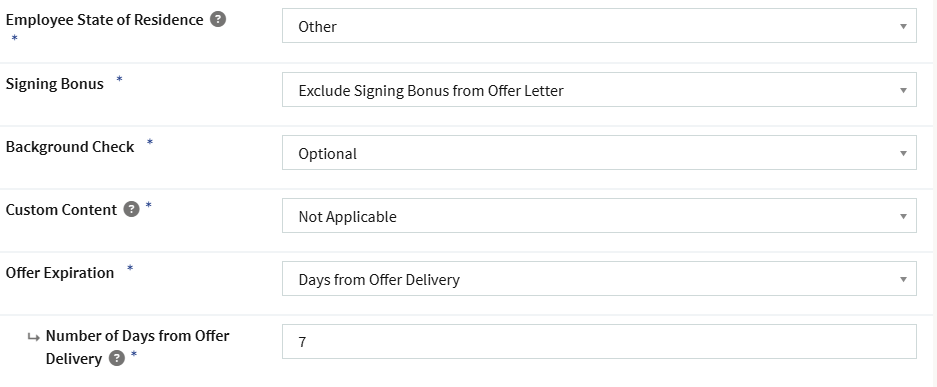
Task: Click the Custom Content help question mark
Action: (131, 209)
